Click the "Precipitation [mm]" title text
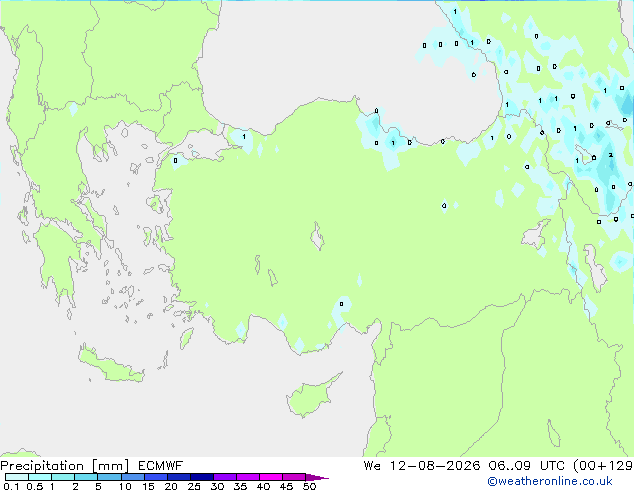The width and height of the screenshot is (634, 490). click(65, 466)
